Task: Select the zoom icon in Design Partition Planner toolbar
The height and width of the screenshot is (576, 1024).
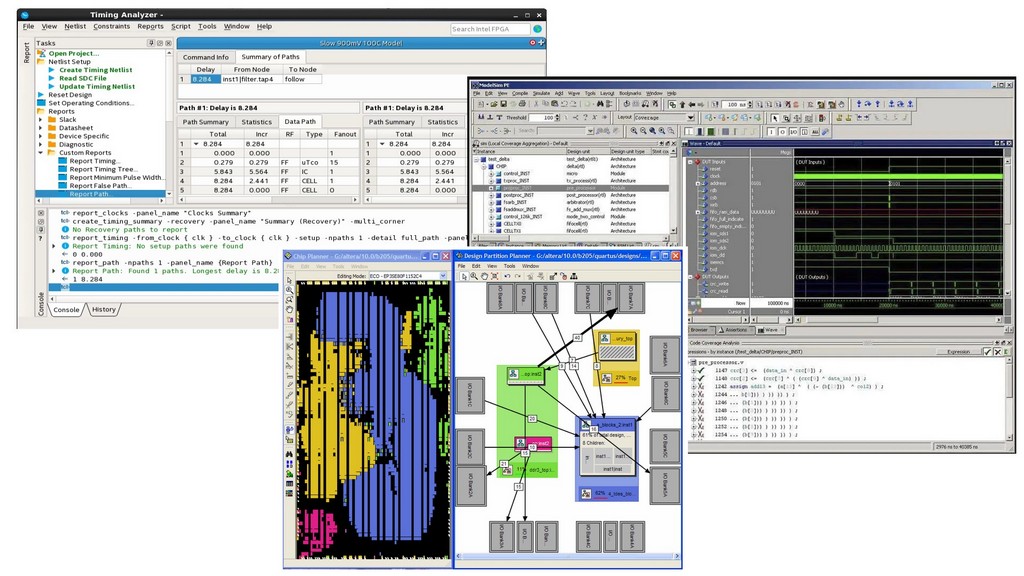Action: pos(474,276)
